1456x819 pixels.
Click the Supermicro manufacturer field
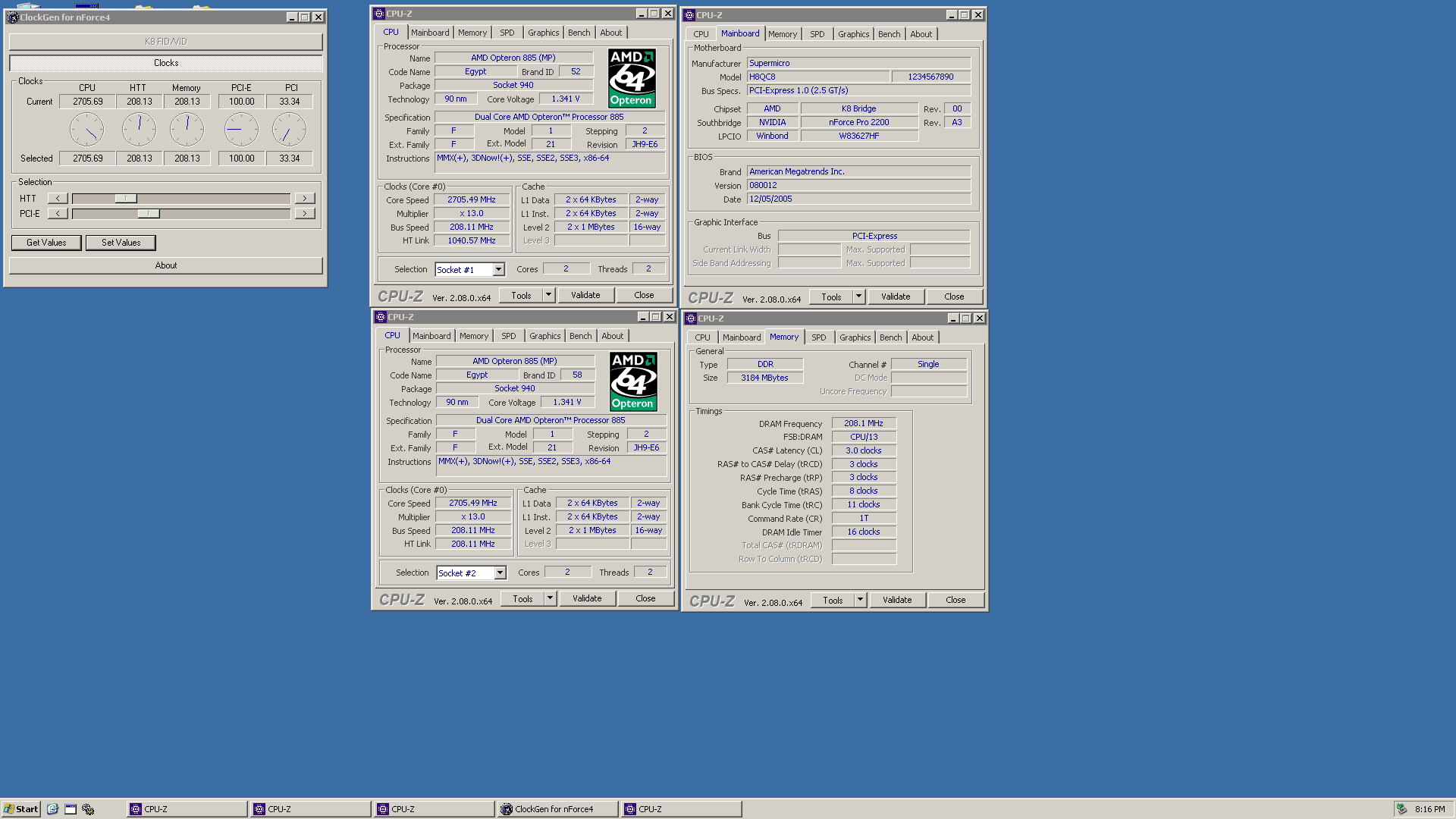point(858,64)
